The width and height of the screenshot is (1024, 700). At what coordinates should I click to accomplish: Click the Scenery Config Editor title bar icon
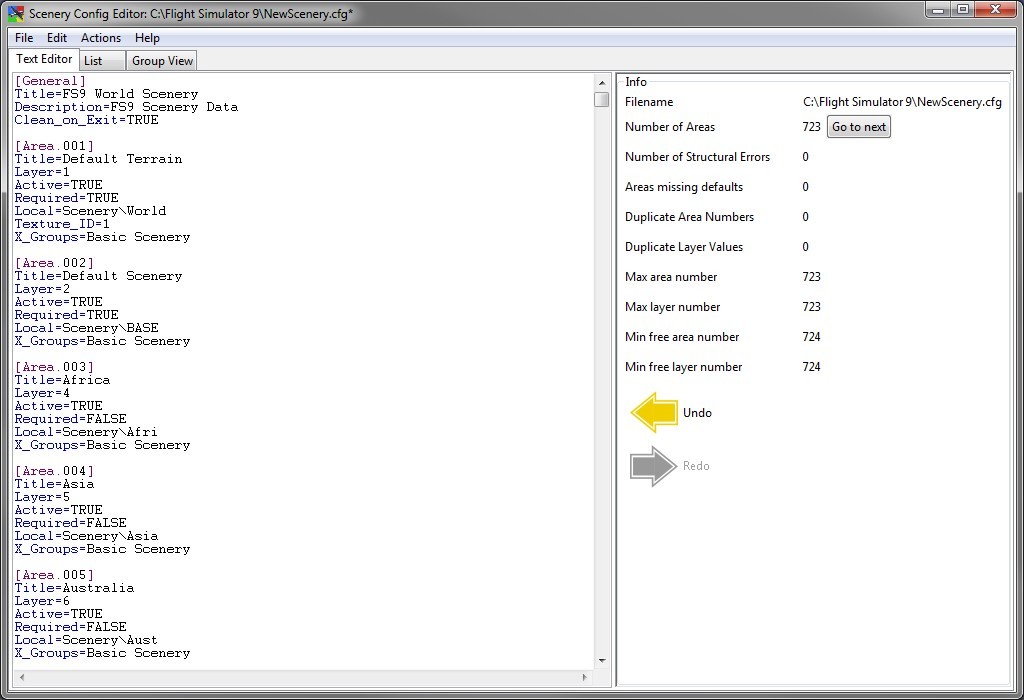click(16, 13)
